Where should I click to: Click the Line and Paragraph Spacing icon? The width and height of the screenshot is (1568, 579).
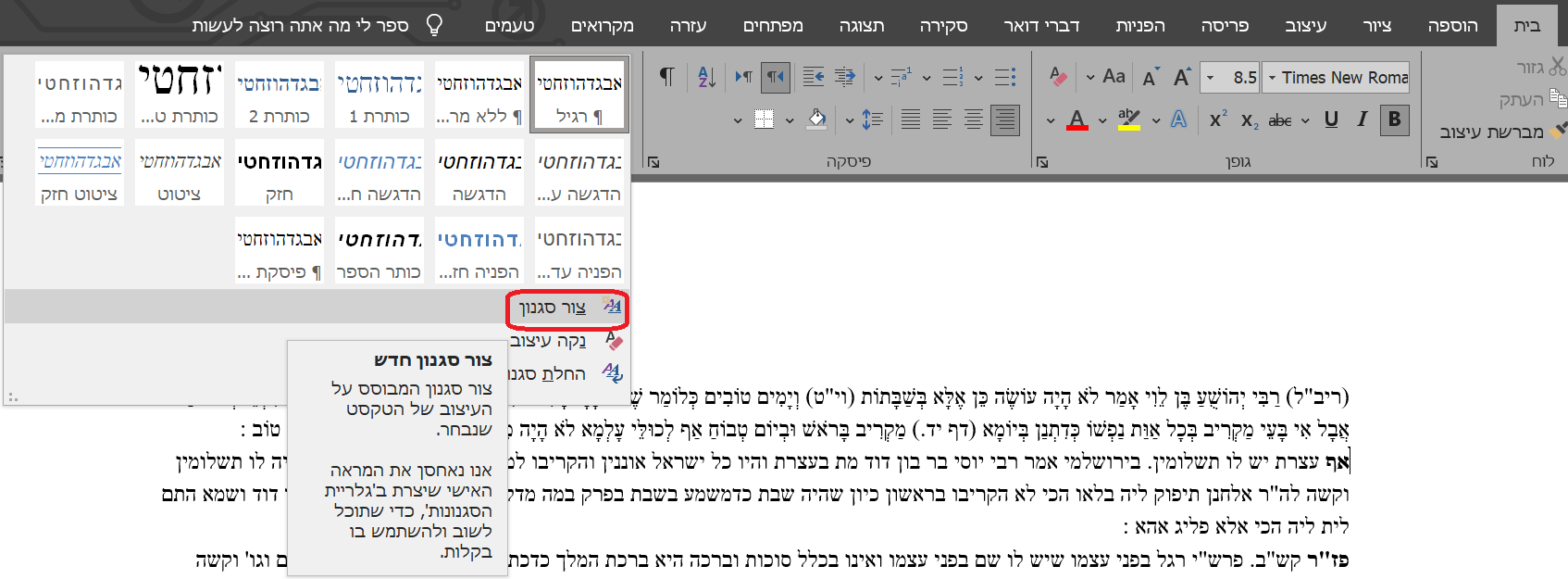(872, 120)
